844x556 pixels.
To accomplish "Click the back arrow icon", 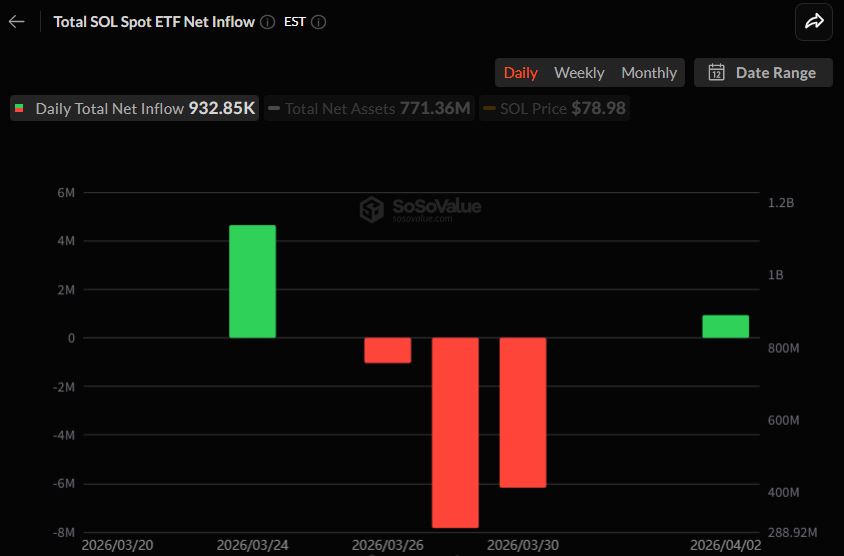I will click(17, 22).
